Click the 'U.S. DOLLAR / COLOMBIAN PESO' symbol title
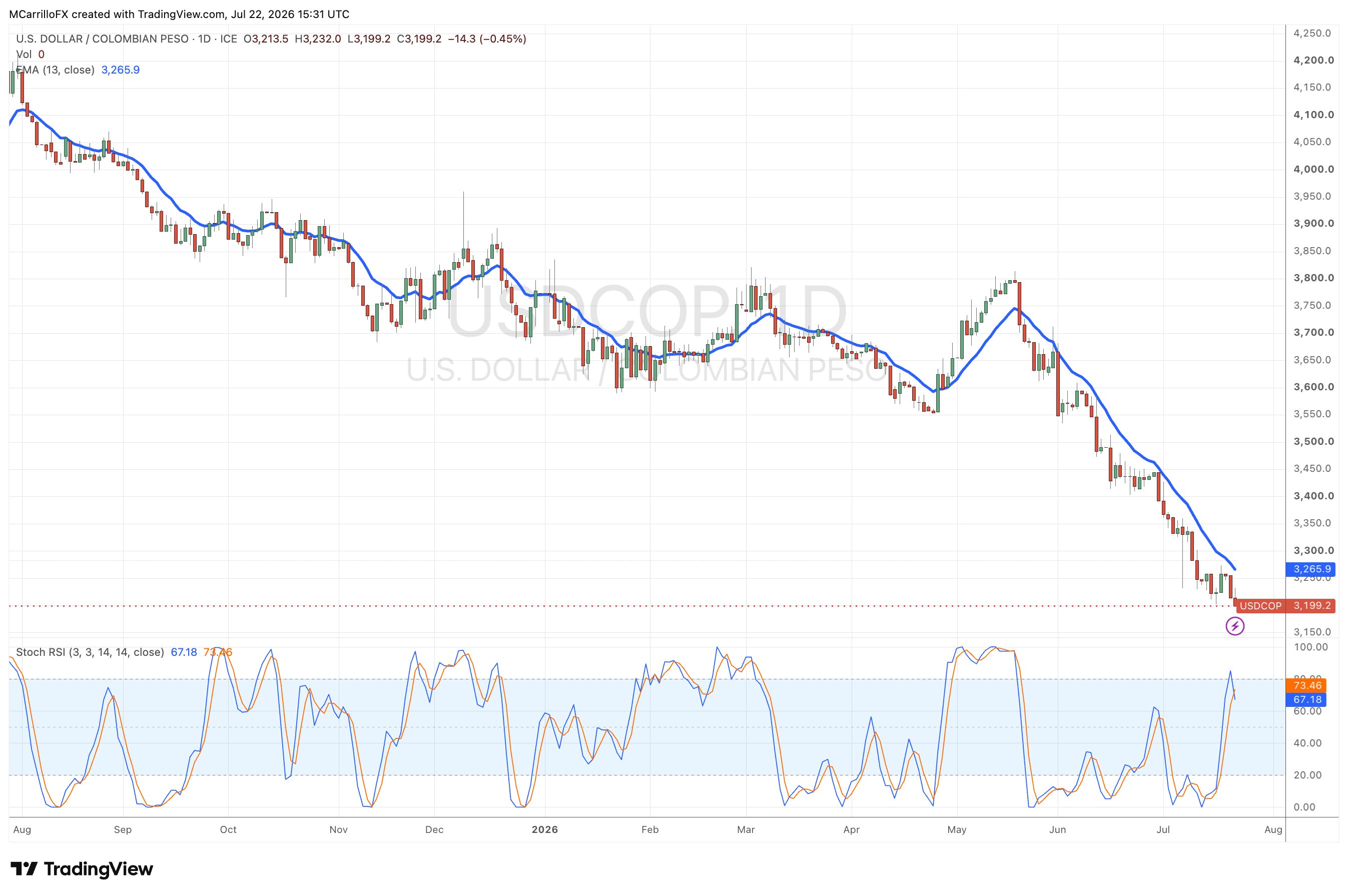The image size is (1348, 896). tap(102, 39)
